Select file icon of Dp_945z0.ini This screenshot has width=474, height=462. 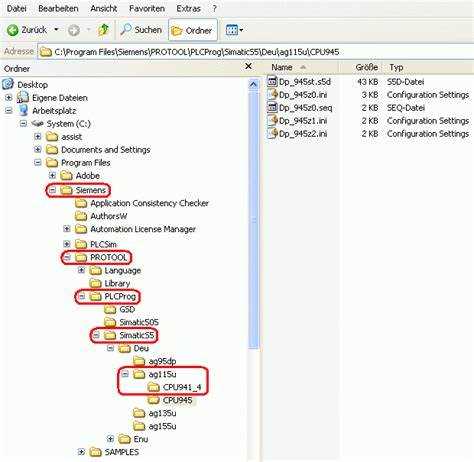pyautogui.click(x=272, y=94)
